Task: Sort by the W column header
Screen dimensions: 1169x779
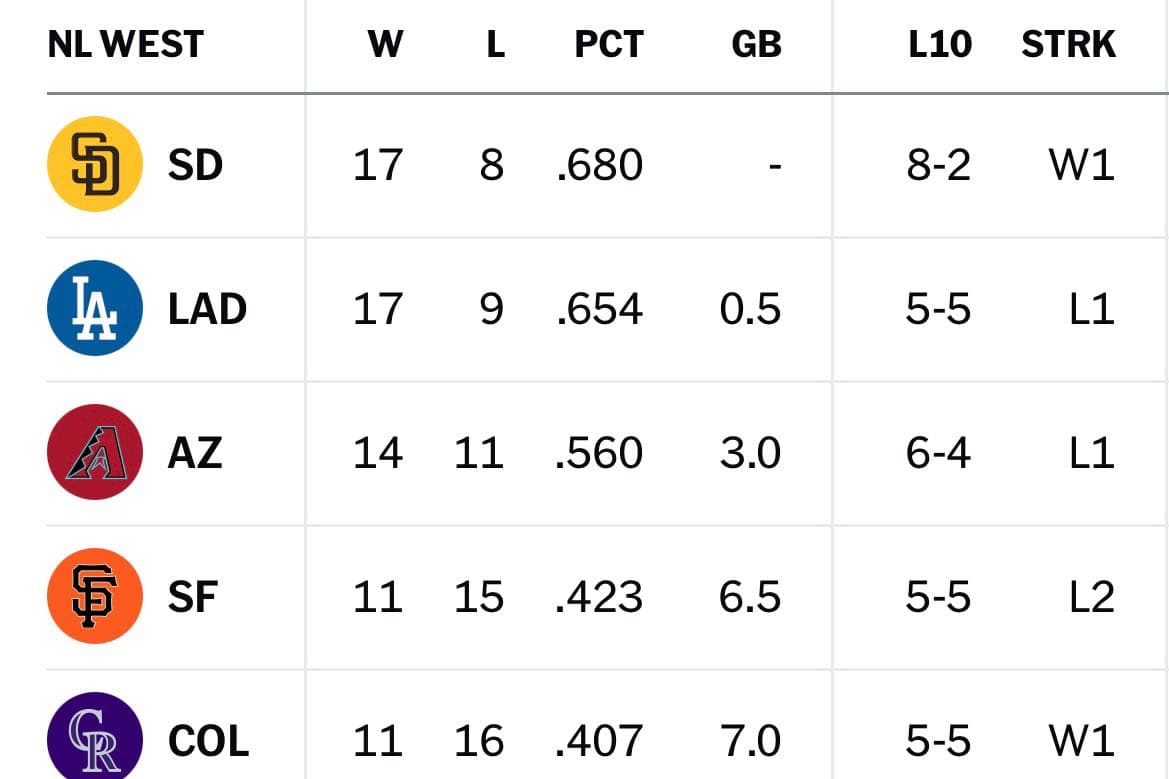Action: [x=385, y=44]
